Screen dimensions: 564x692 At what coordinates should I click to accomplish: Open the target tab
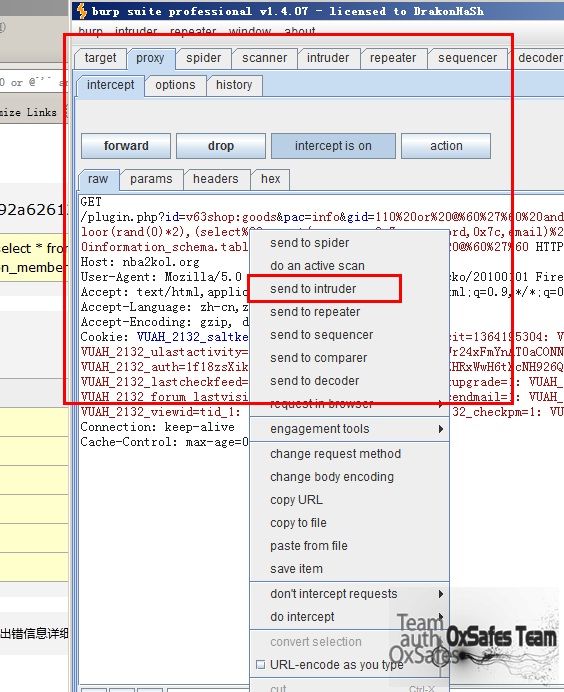(100, 58)
